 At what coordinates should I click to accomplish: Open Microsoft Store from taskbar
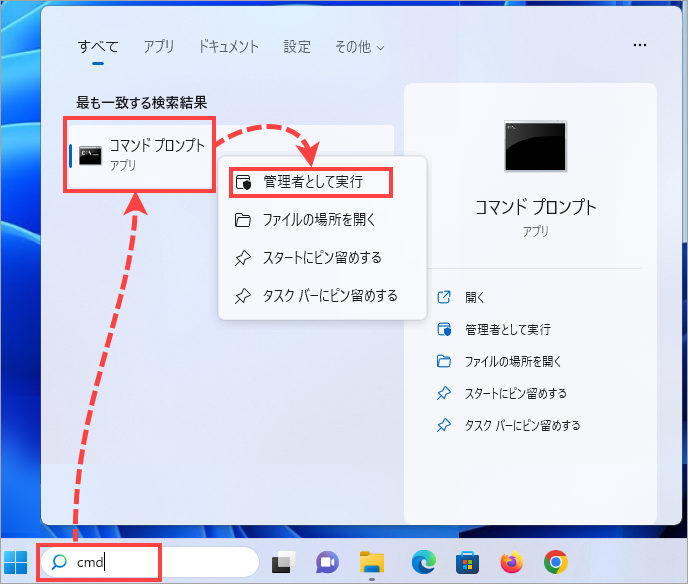pyautogui.click(x=467, y=563)
